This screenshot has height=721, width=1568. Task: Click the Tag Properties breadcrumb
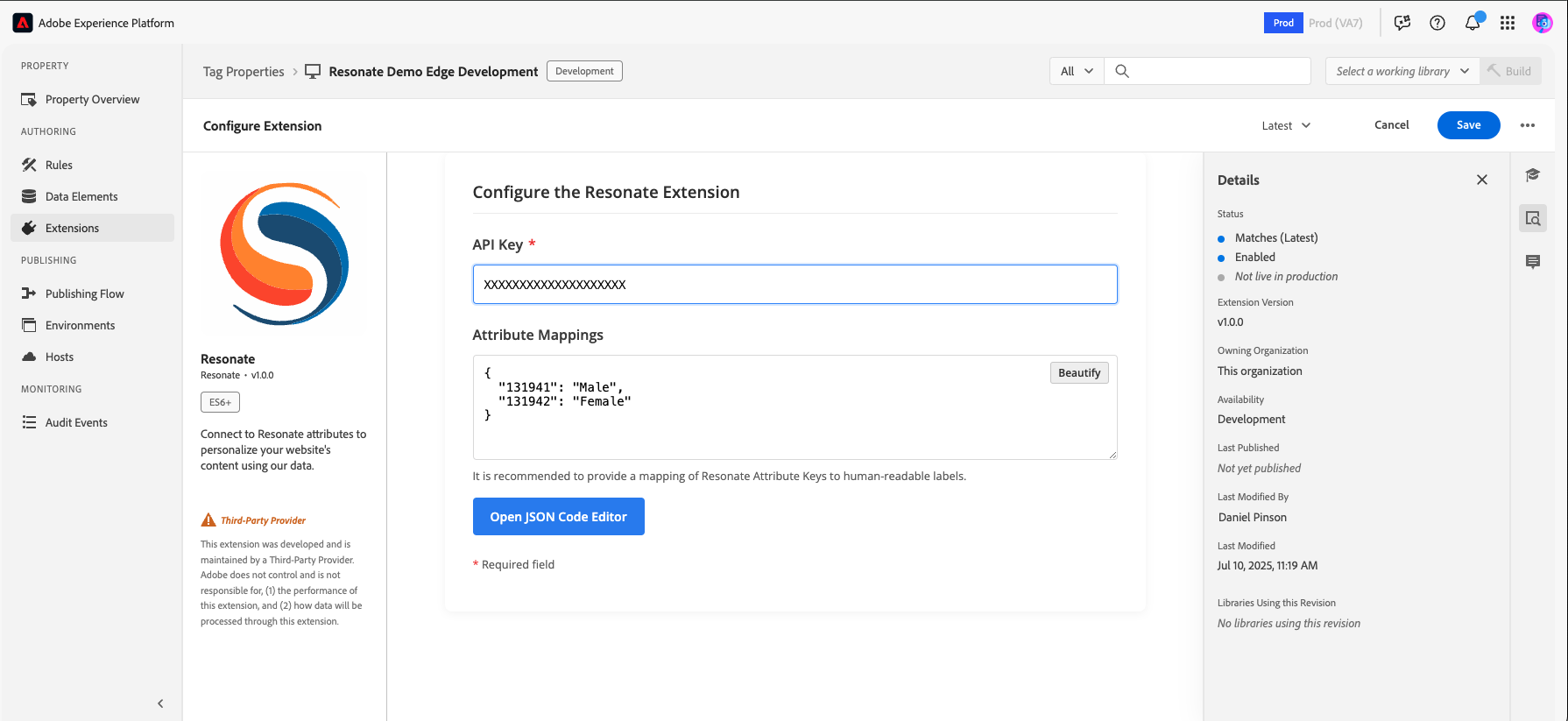244,72
